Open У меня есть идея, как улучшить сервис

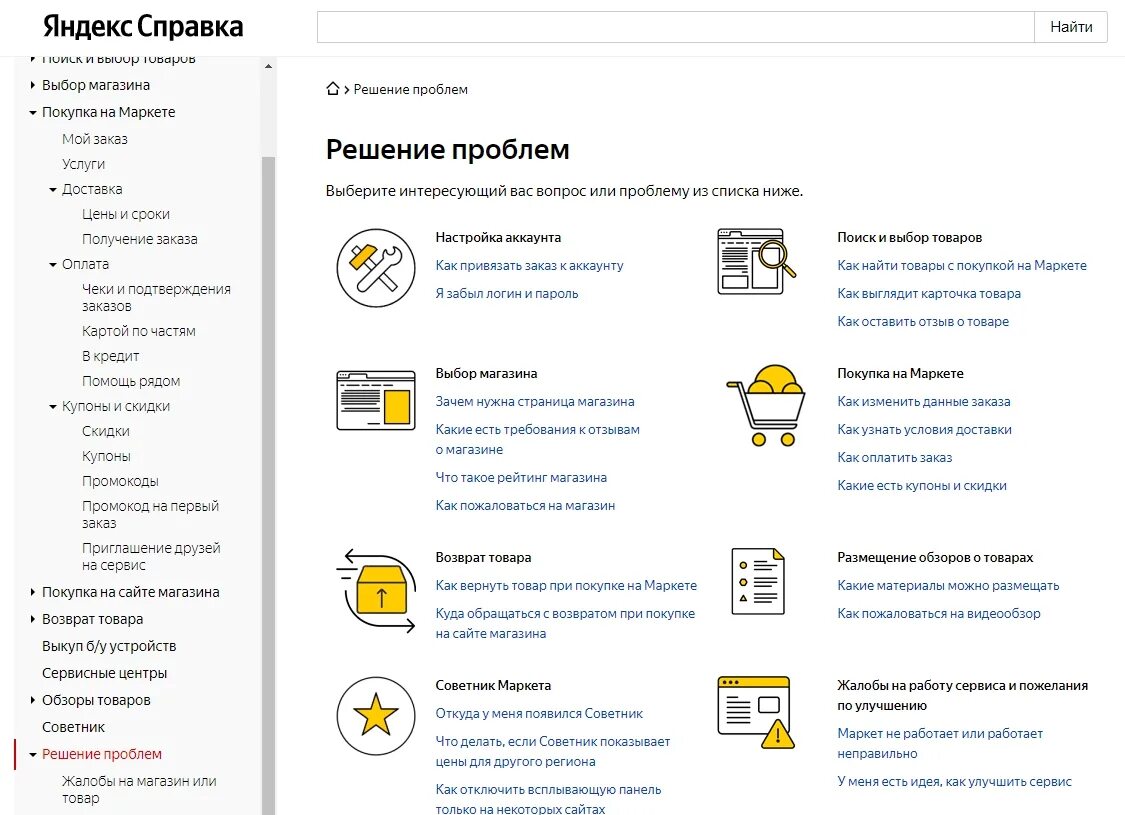954,781
